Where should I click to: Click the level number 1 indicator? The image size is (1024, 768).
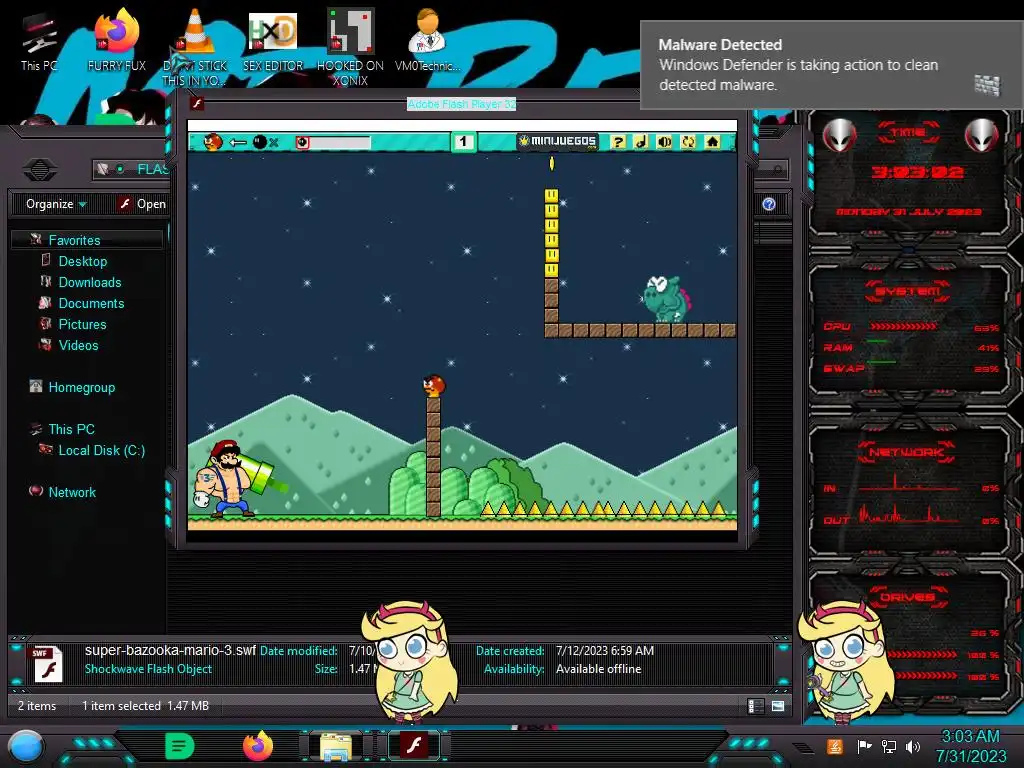[463, 142]
